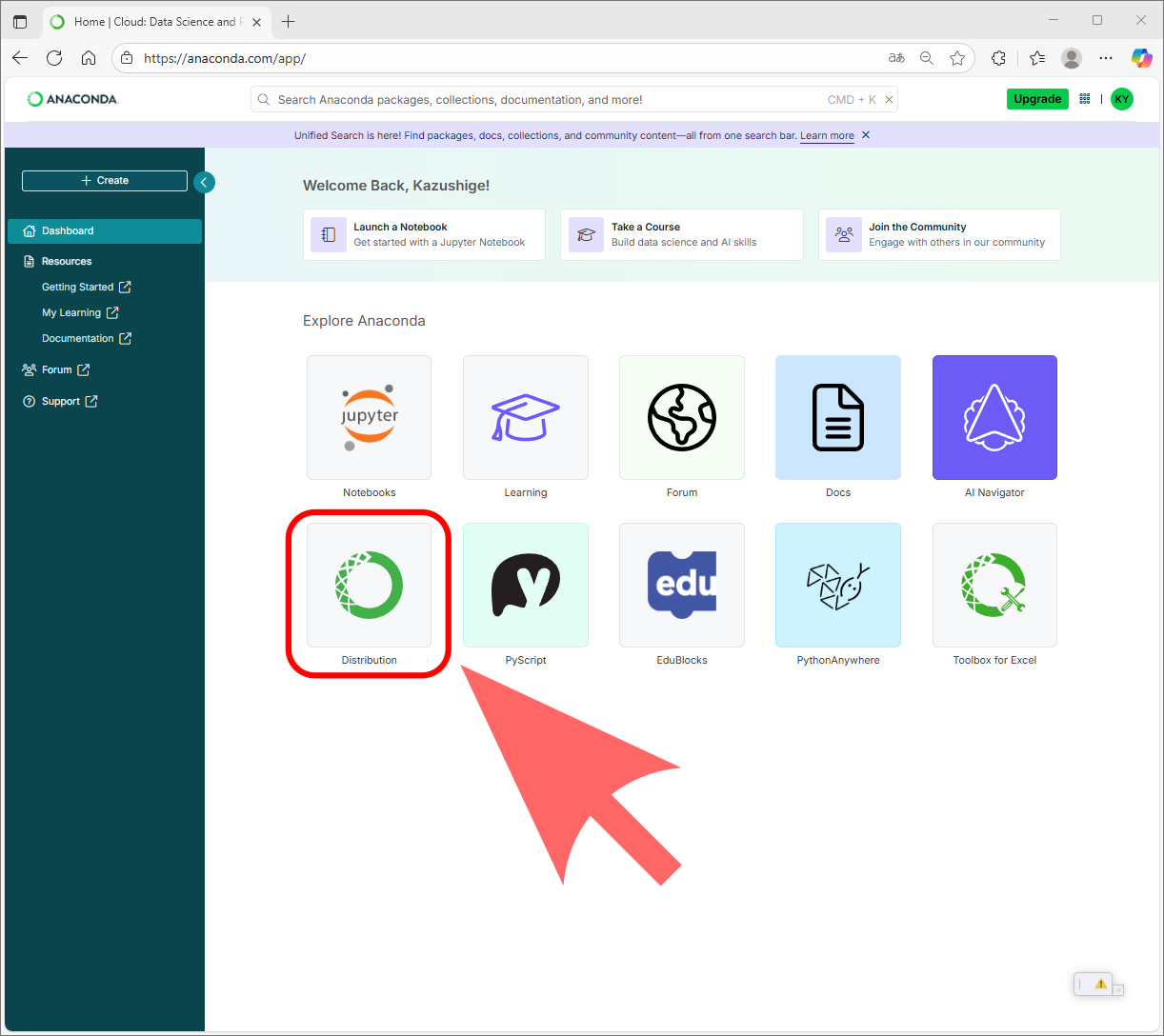This screenshot has width=1164, height=1036.
Task: Open the apps grid menu icon
Action: pyautogui.click(x=1085, y=99)
